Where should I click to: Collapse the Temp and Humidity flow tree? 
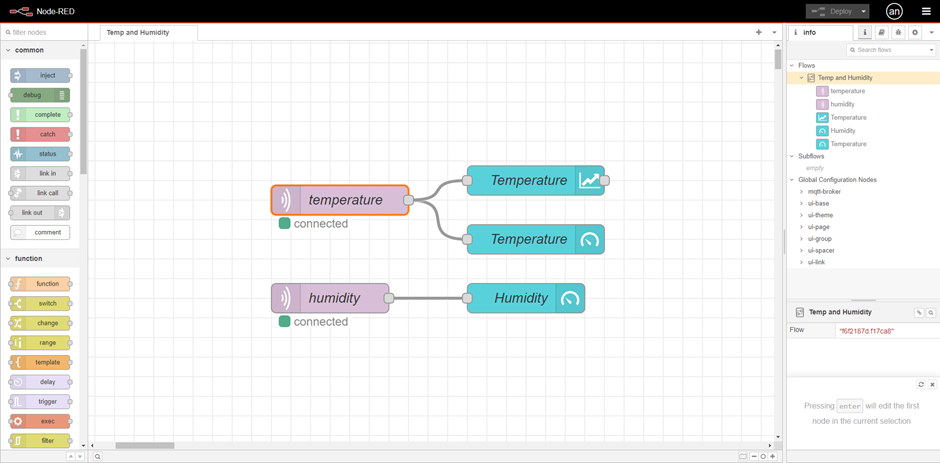pyautogui.click(x=802, y=78)
